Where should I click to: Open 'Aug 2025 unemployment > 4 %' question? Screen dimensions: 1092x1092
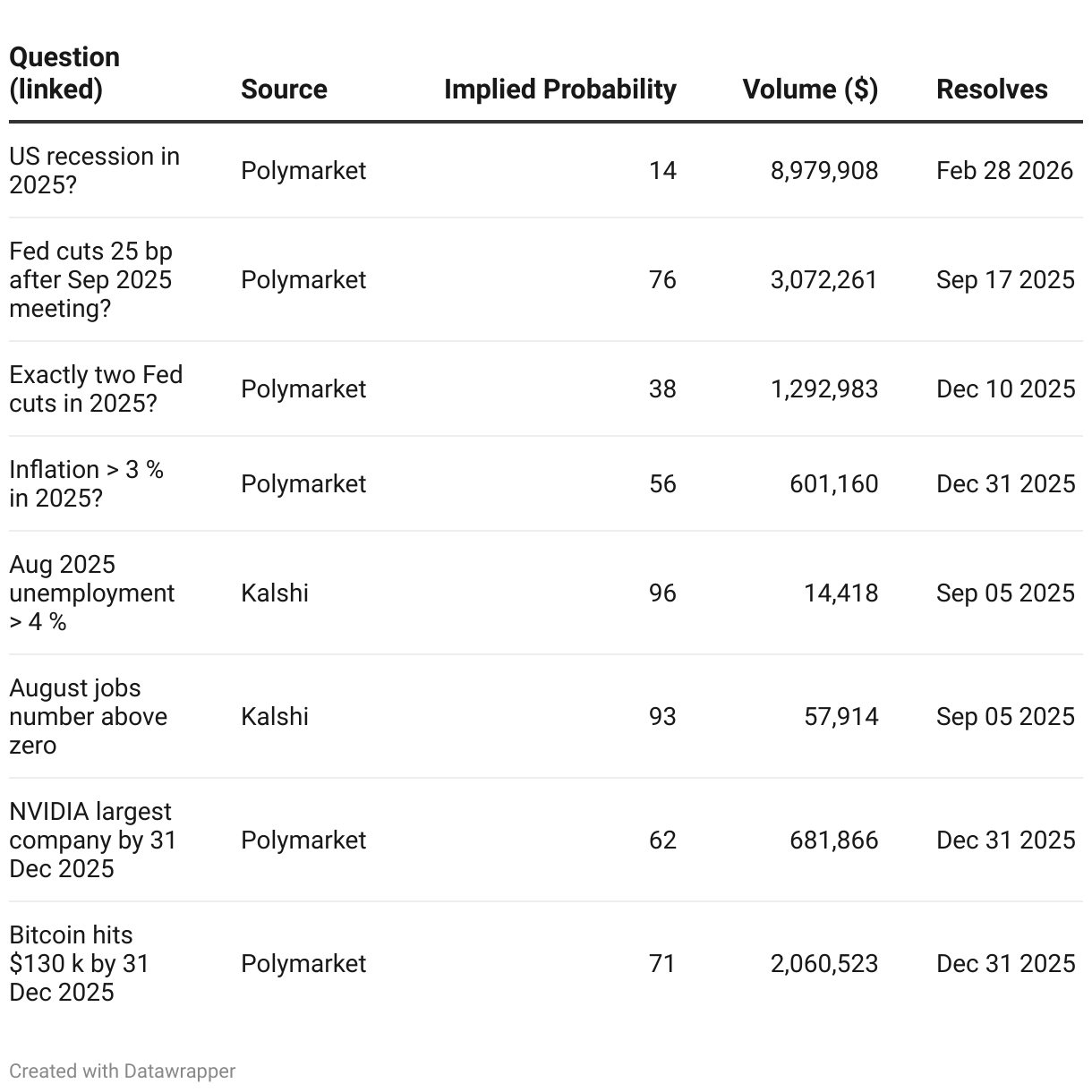tap(91, 593)
